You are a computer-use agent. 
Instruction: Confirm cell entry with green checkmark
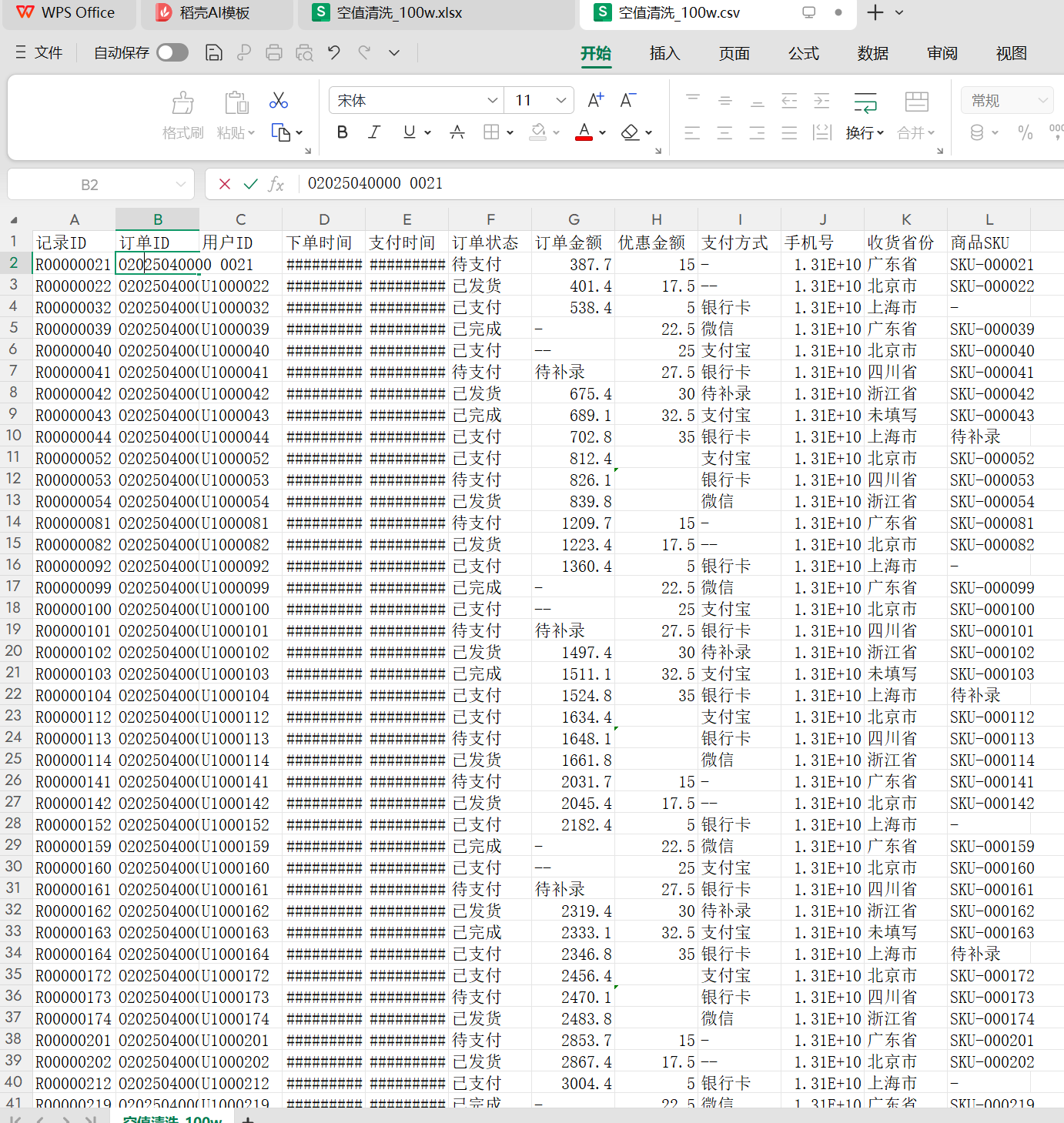point(250,184)
